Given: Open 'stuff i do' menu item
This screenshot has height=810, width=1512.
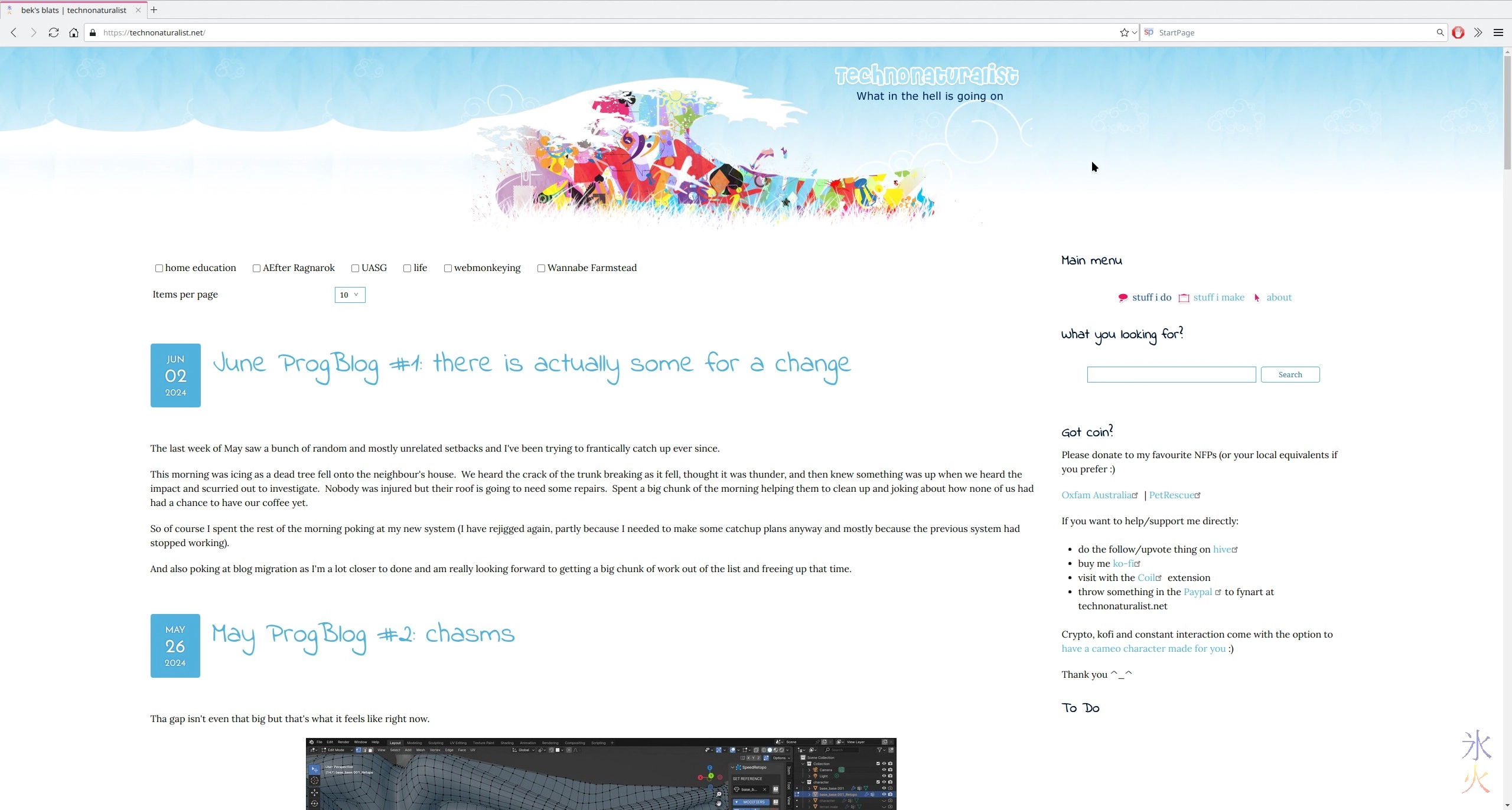Looking at the screenshot, I should (x=1151, y=298).
